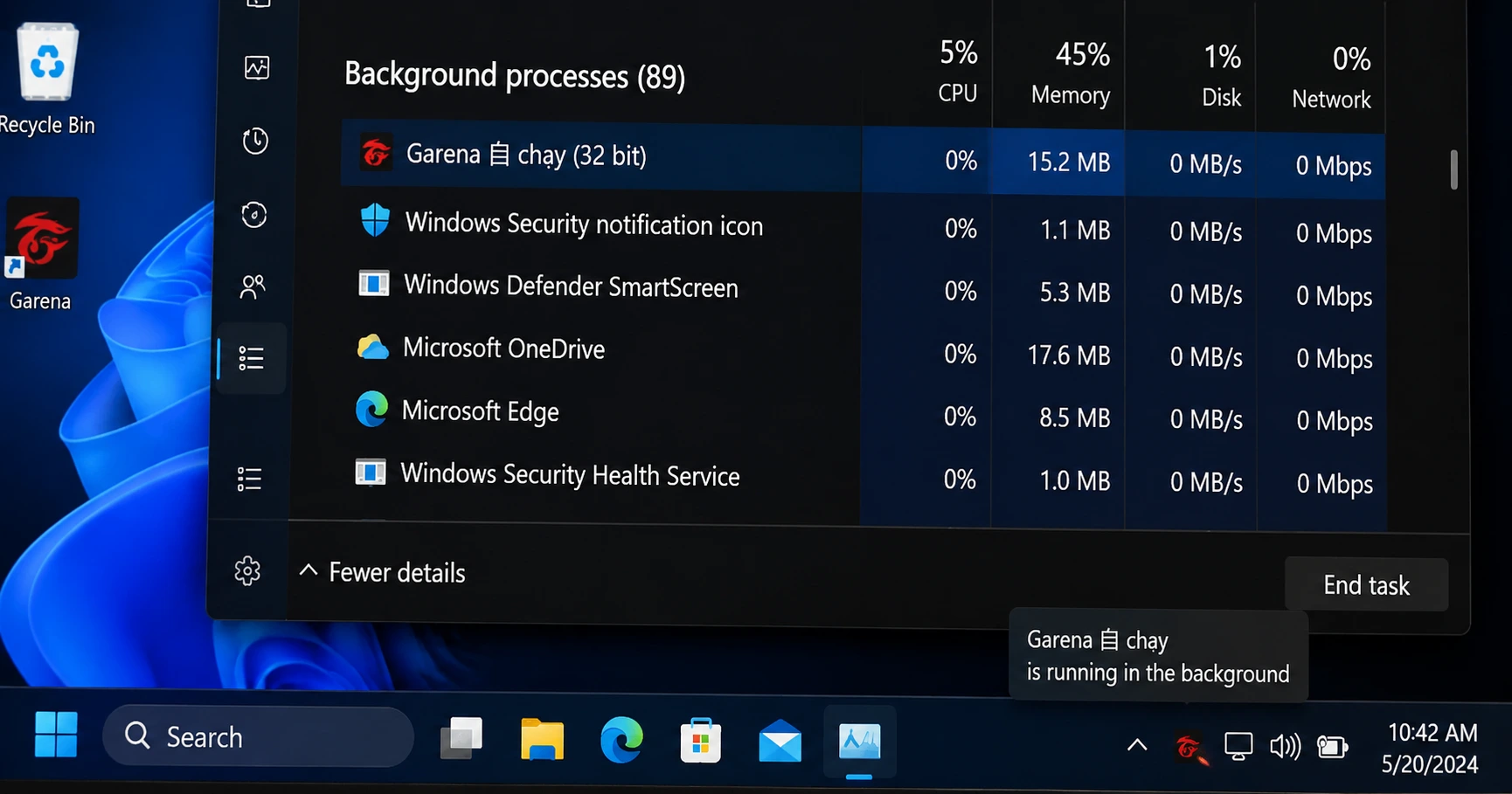Select Windows Security Health Service row
Viewport: 1512px width, 794px height.
pos(863,477)
